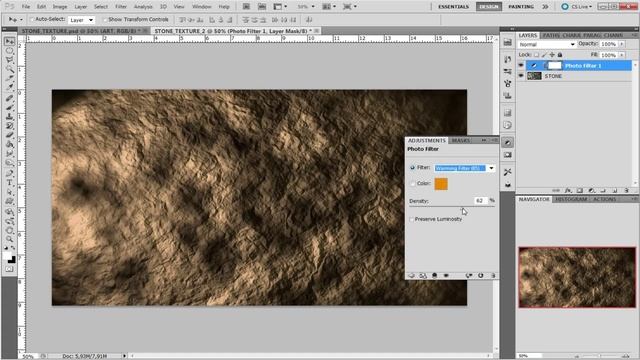640x360 pixels.
Task: Open the Fill slider arrow
Action: click(x=622, y=55)
